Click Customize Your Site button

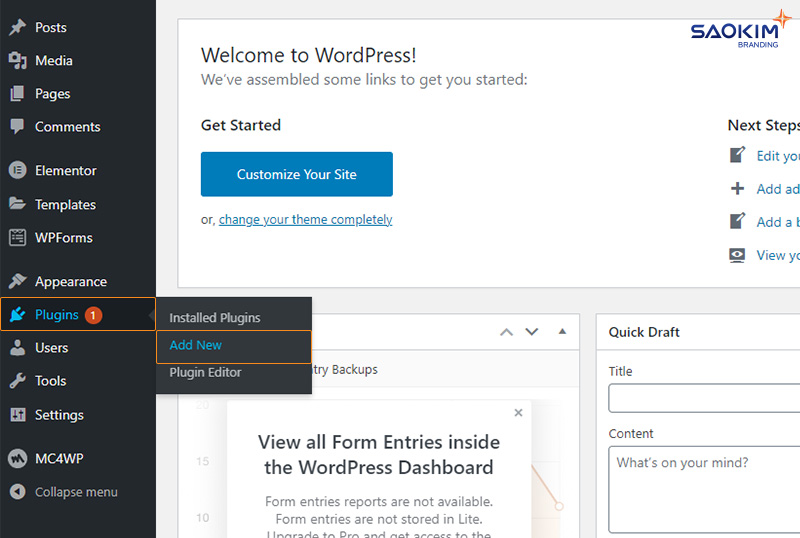[296, 174]
